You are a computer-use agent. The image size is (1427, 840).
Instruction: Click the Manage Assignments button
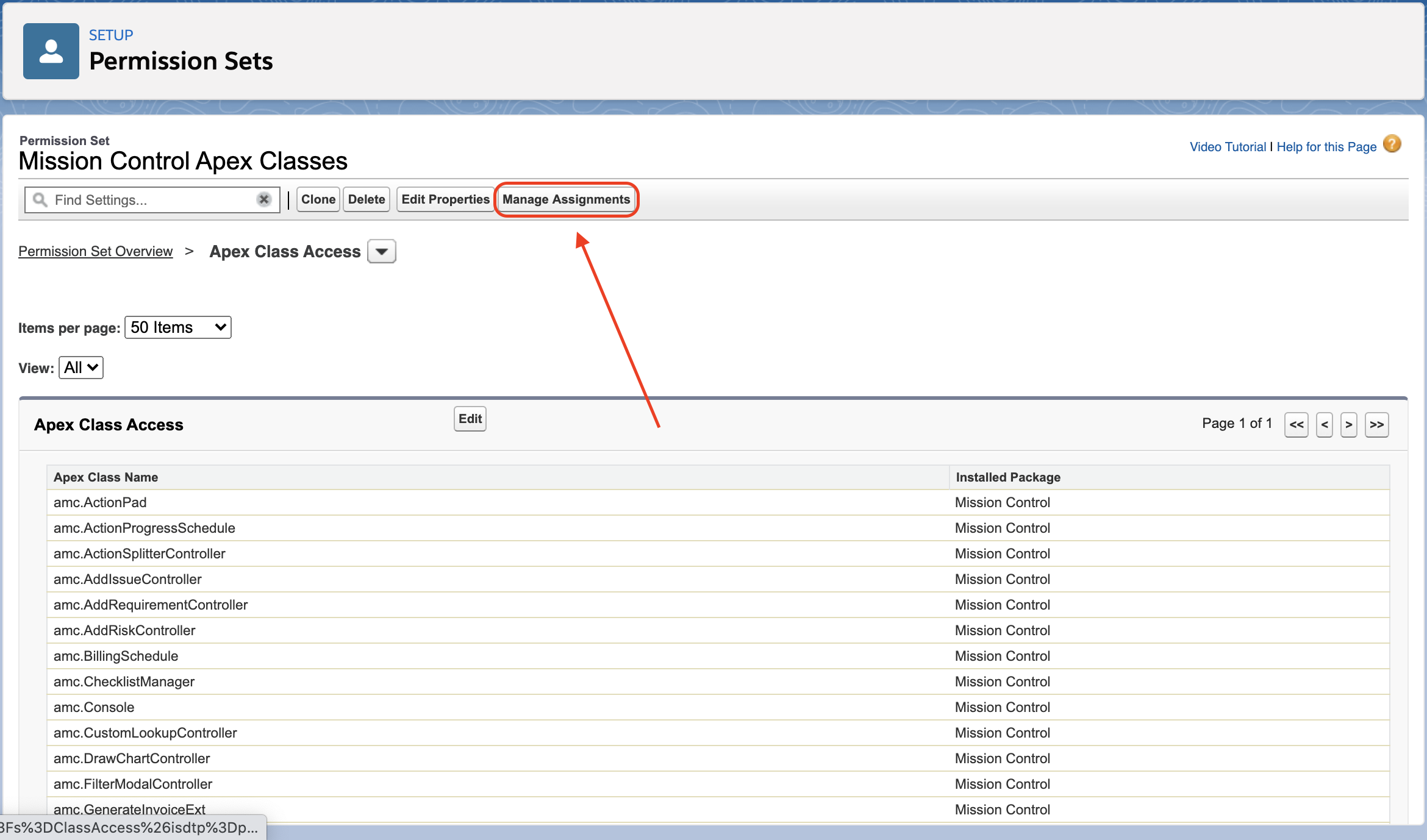coord(566,199)
